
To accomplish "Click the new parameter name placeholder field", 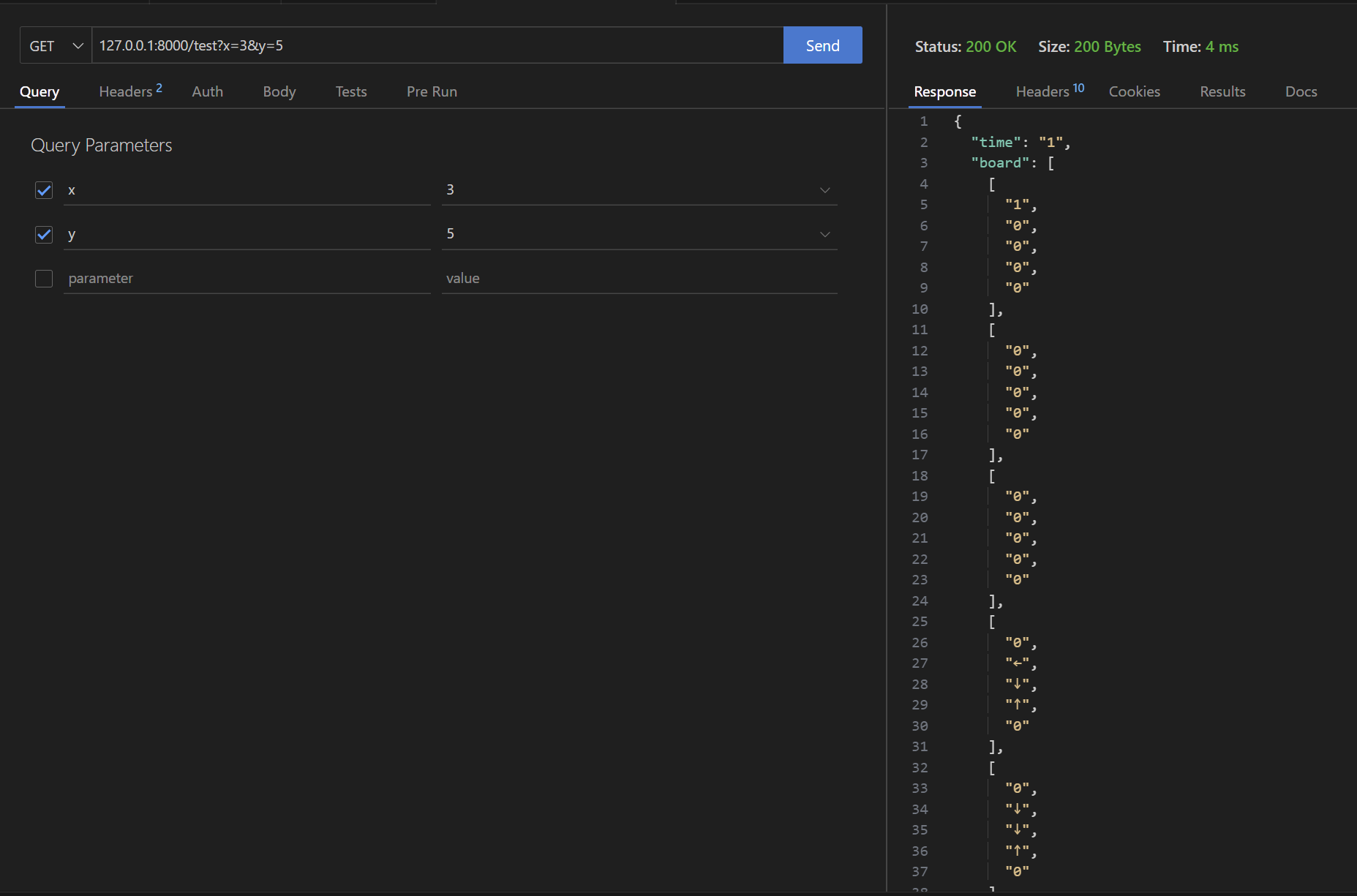I will (247, 279).
